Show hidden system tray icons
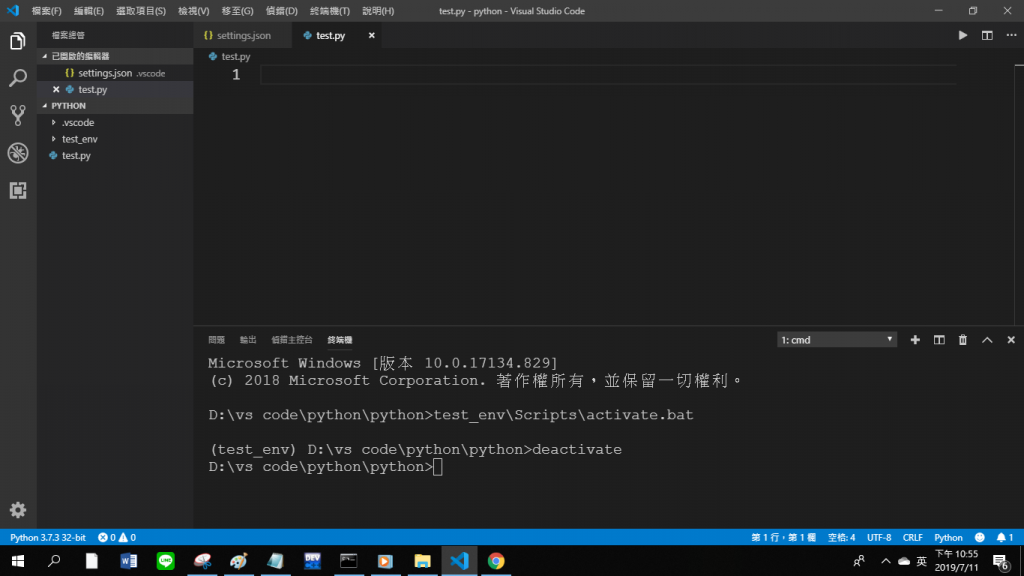1024x576 pixels. coord(886,561)
